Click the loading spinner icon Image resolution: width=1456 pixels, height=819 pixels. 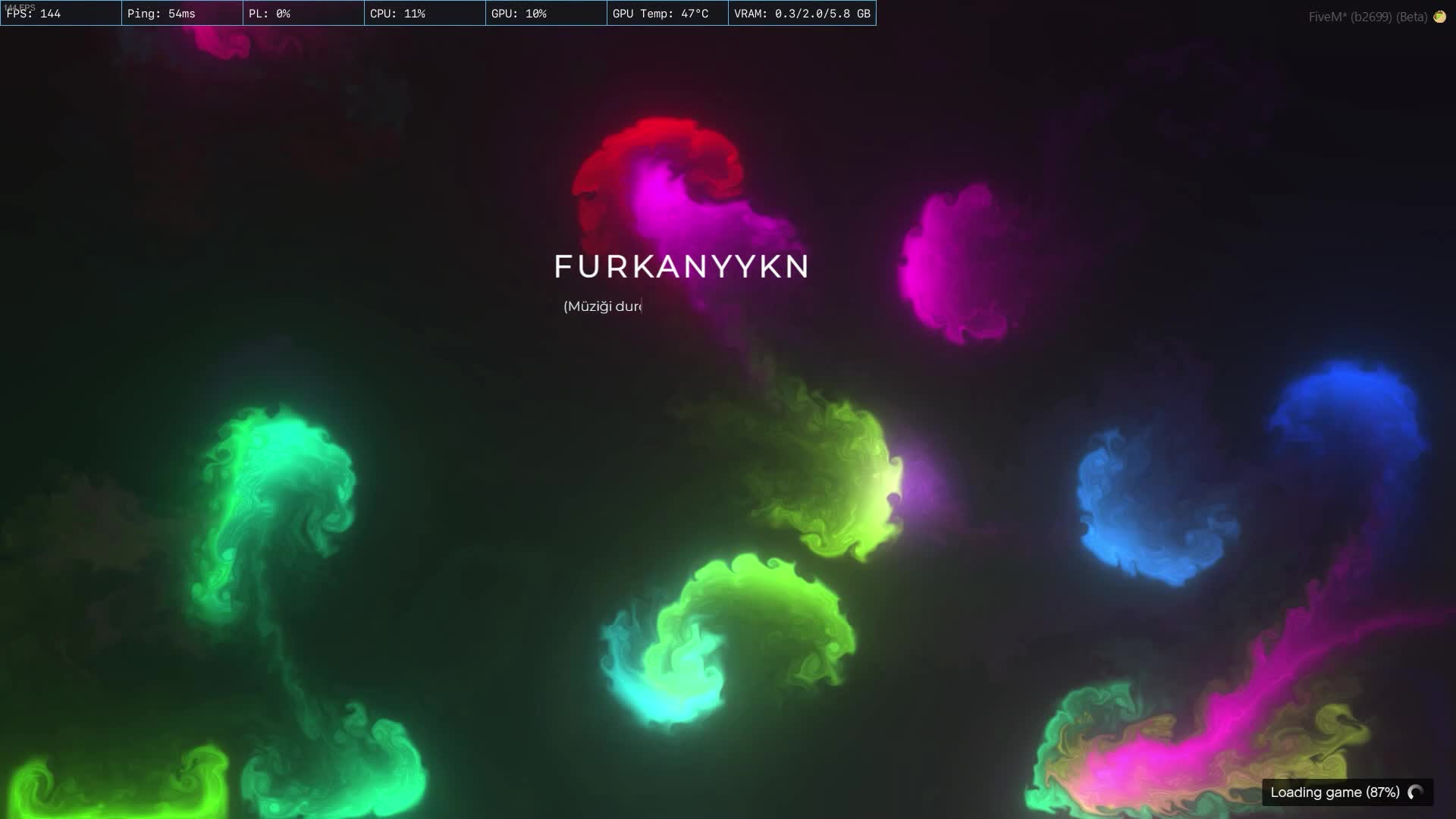coord(1415,792)
